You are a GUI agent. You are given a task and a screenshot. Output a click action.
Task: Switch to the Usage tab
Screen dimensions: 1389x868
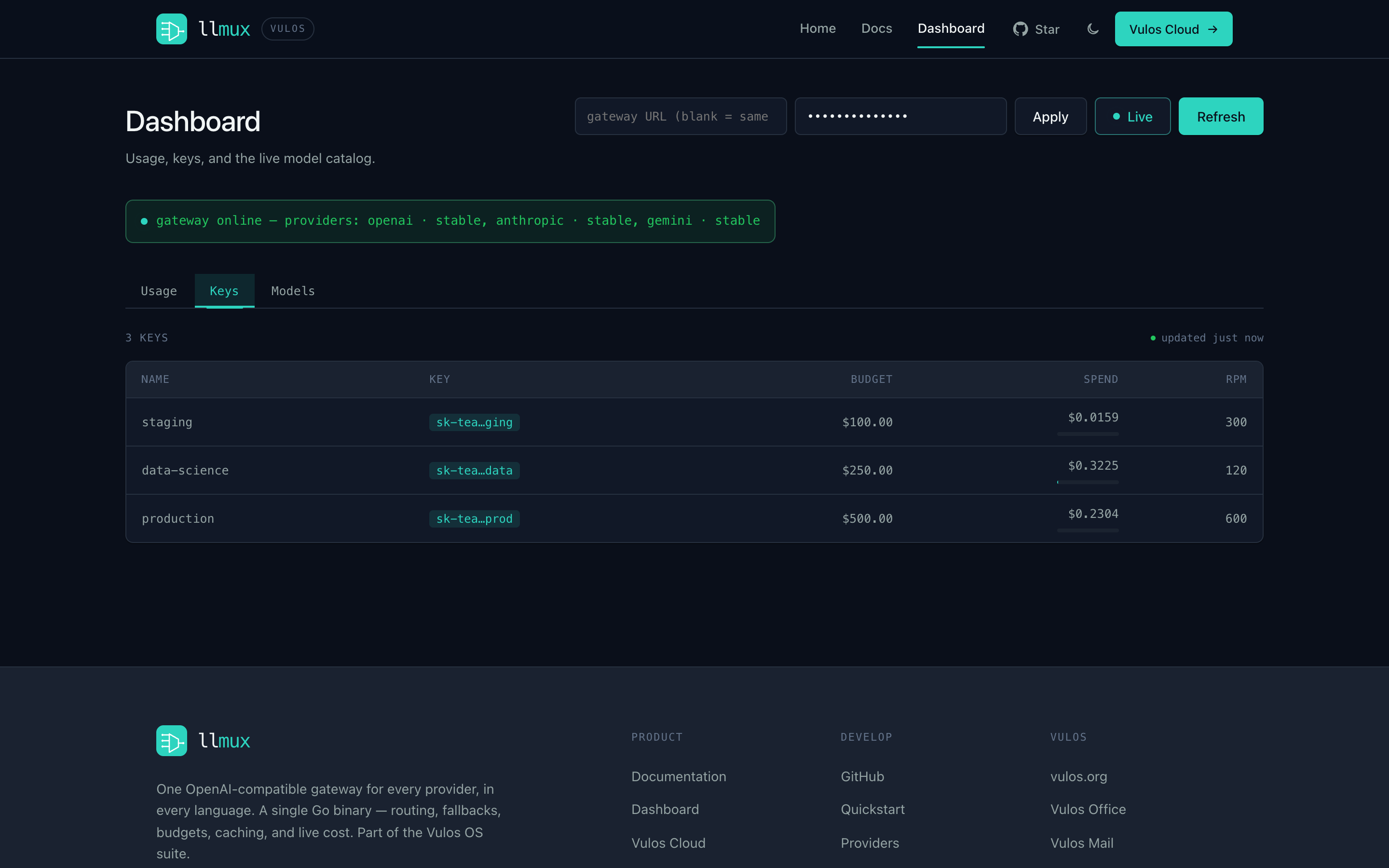159,291
